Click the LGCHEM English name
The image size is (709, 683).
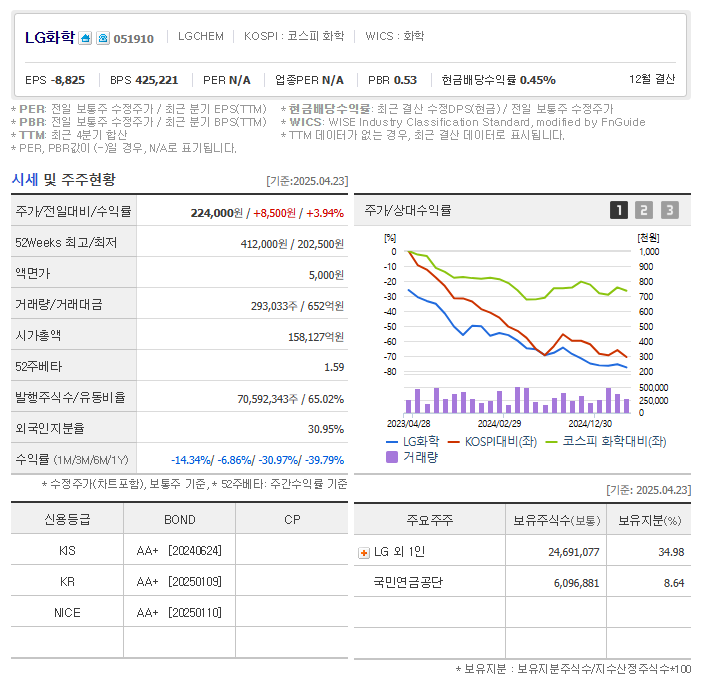[x=201, y=36]
